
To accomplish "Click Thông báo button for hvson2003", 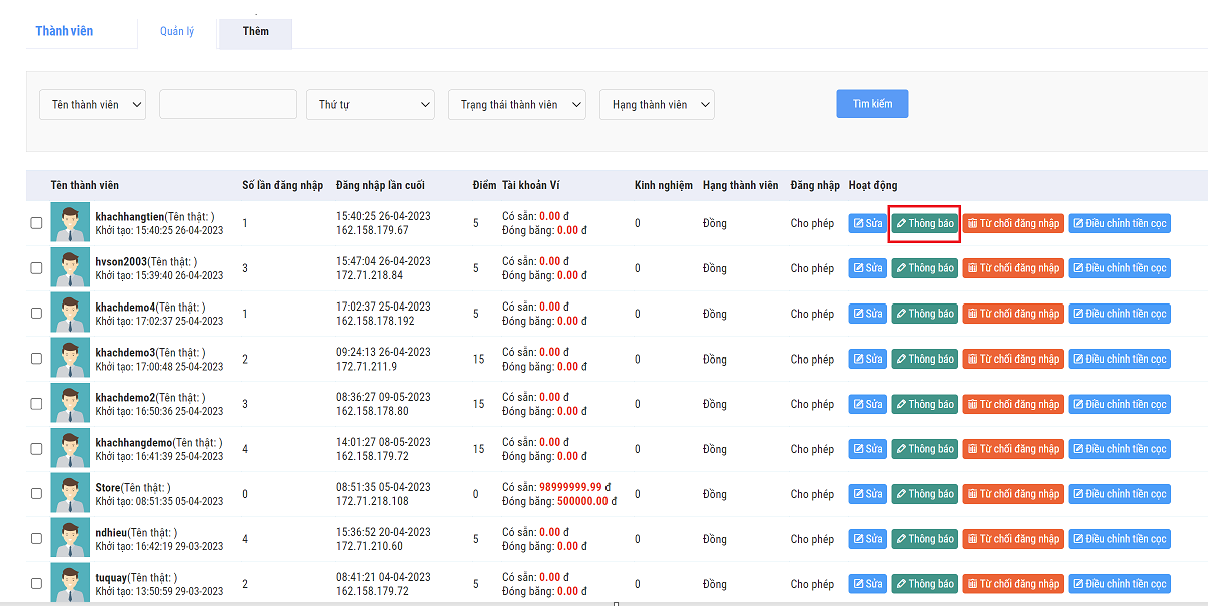I will 925,268.
